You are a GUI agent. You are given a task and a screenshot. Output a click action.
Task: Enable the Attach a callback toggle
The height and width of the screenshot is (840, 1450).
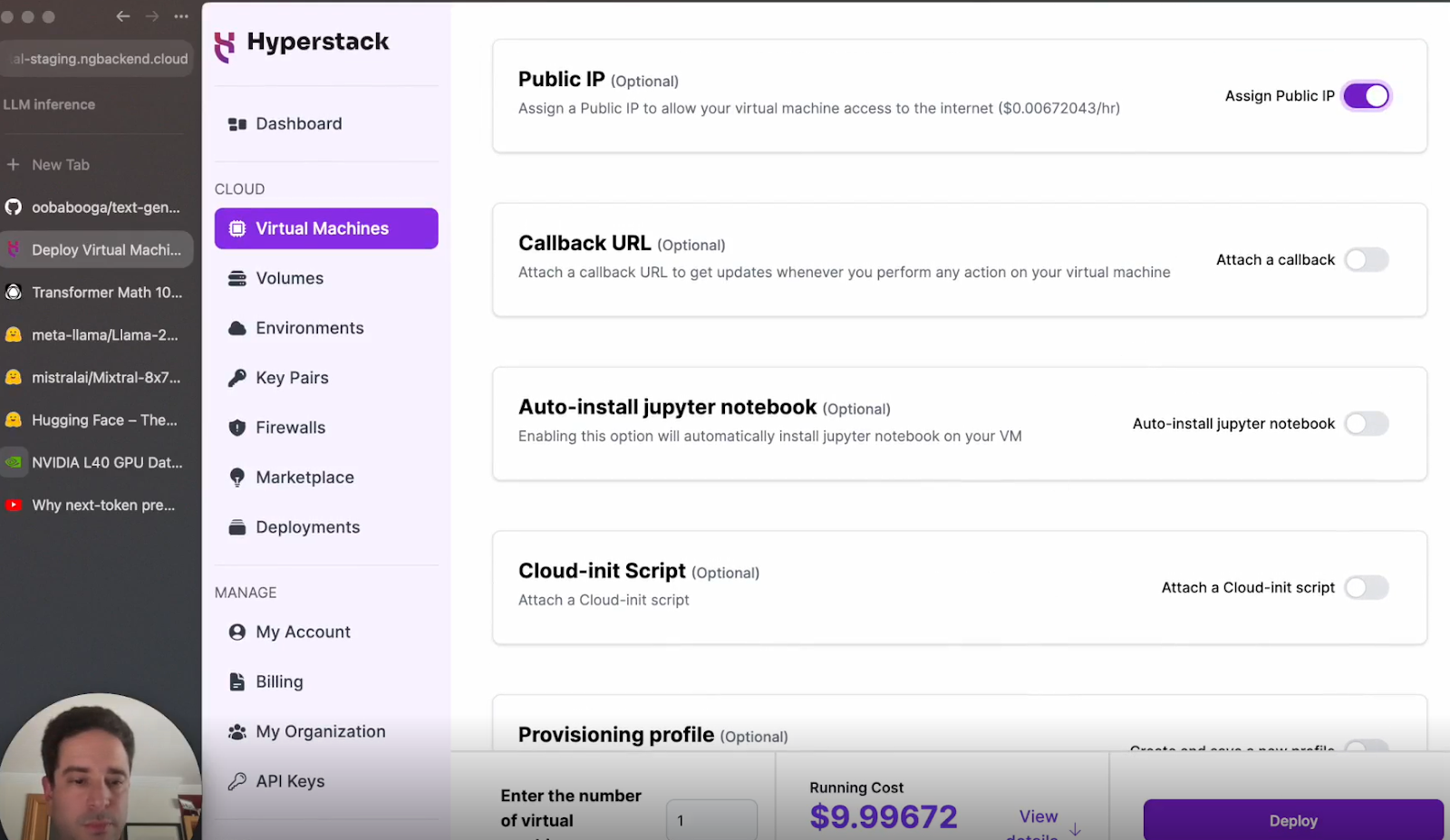pos(1367,260)
